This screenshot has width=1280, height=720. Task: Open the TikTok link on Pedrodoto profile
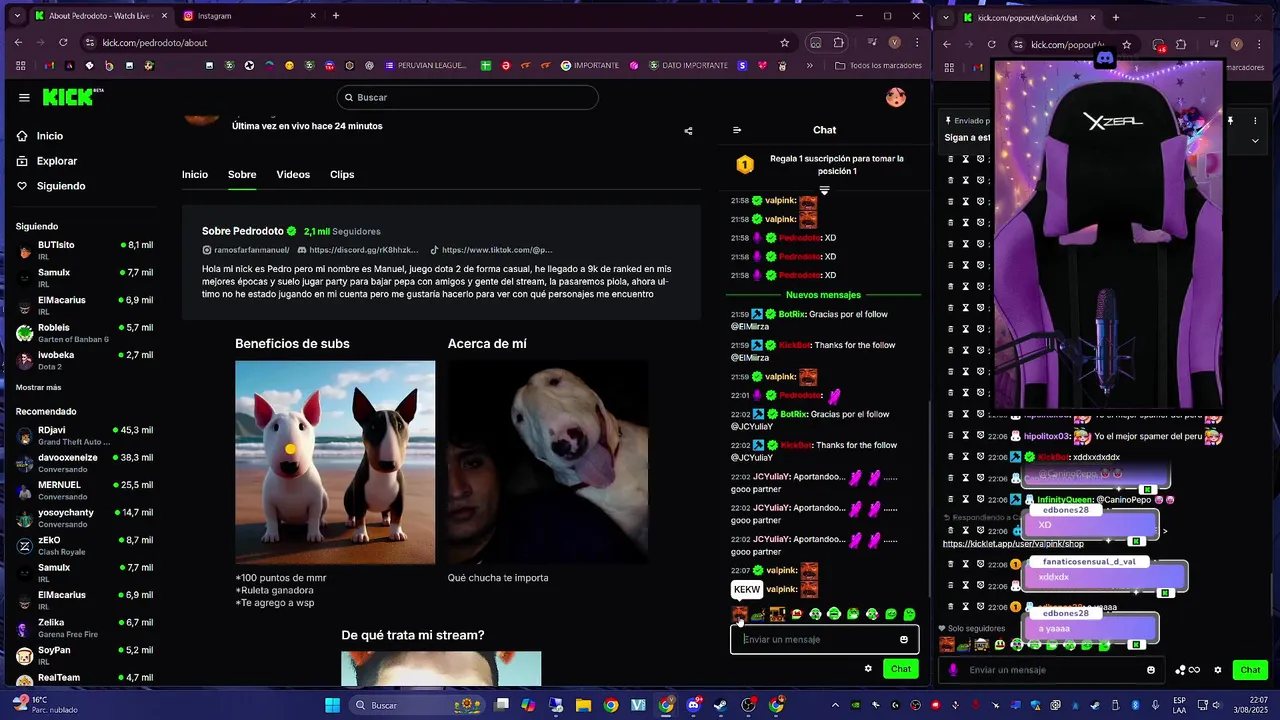491,250
